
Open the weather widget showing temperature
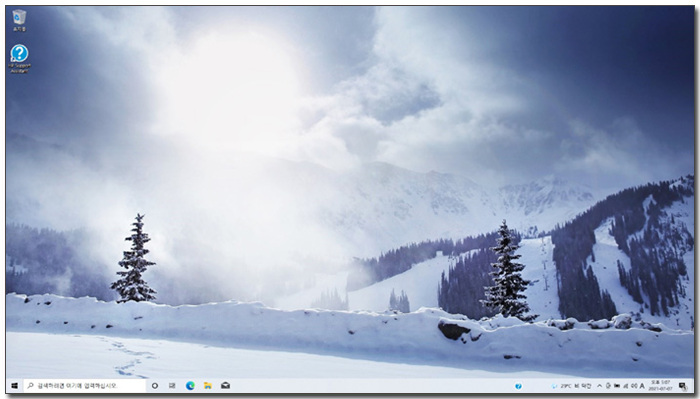point(572,386)
